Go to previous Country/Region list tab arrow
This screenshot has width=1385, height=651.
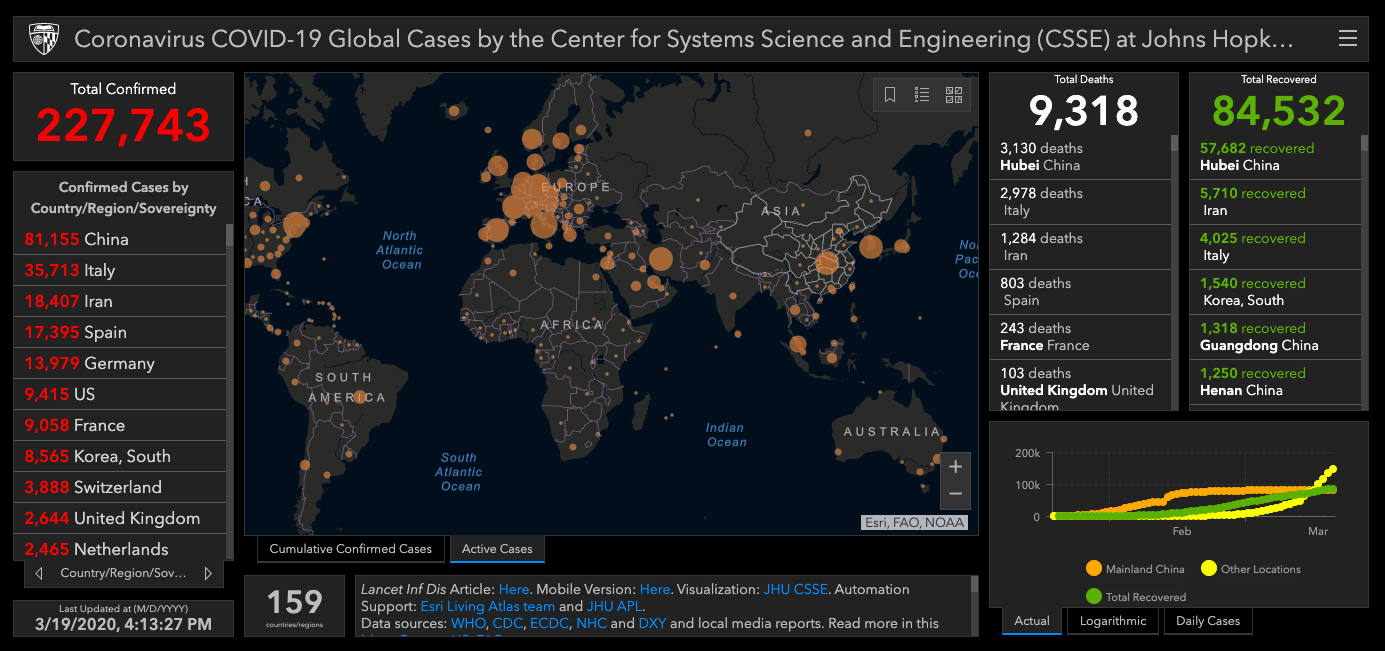[39, 573]
